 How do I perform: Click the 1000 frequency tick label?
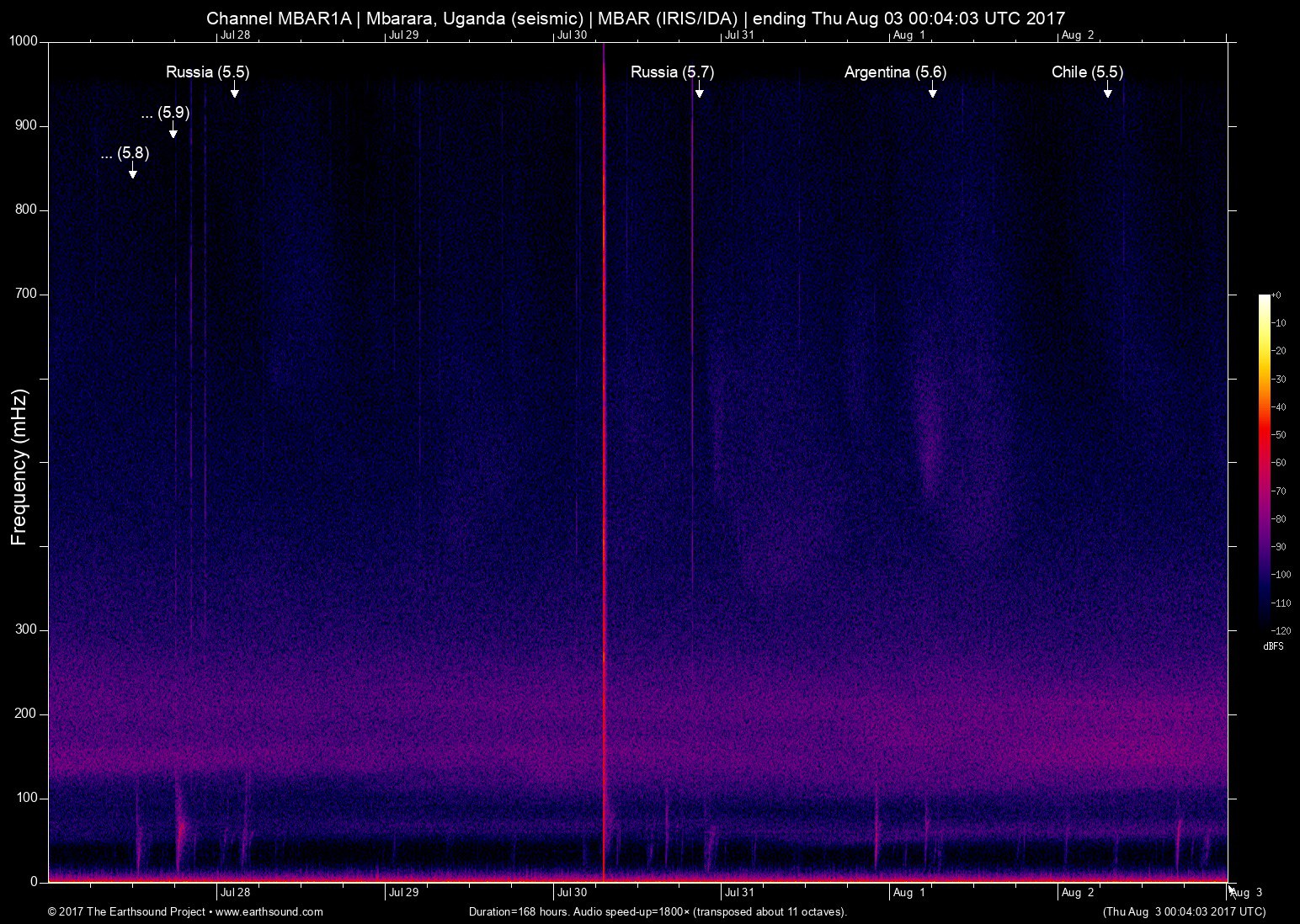click(x=22, y=39)
